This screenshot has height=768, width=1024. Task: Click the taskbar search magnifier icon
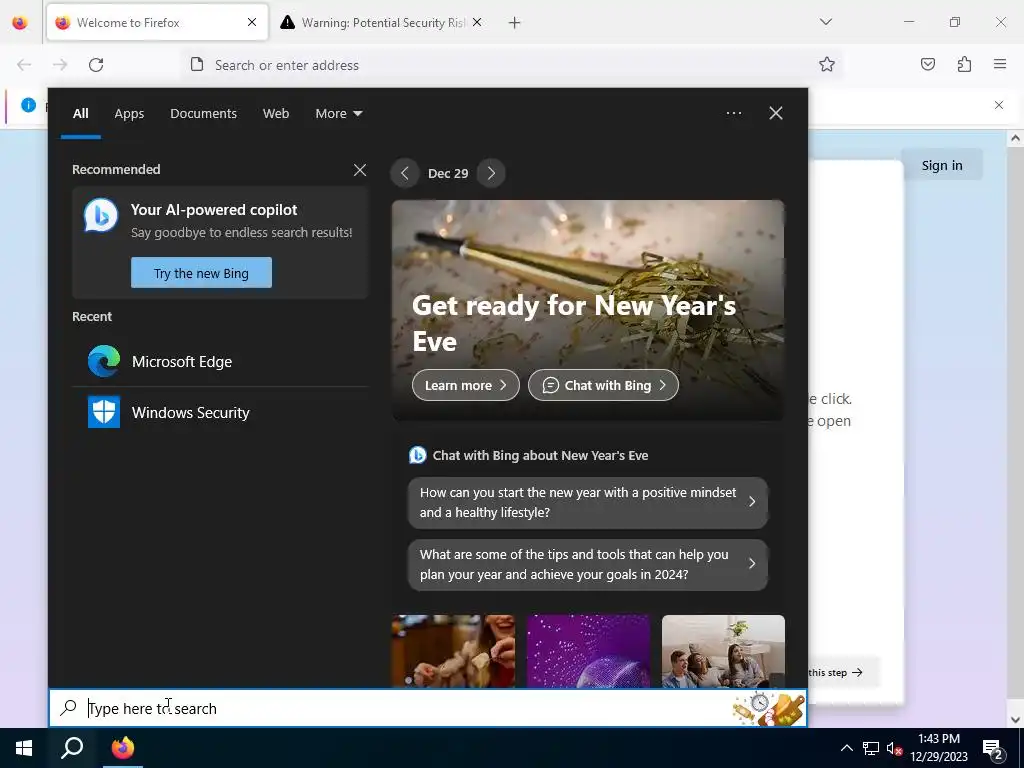(72, 748)
